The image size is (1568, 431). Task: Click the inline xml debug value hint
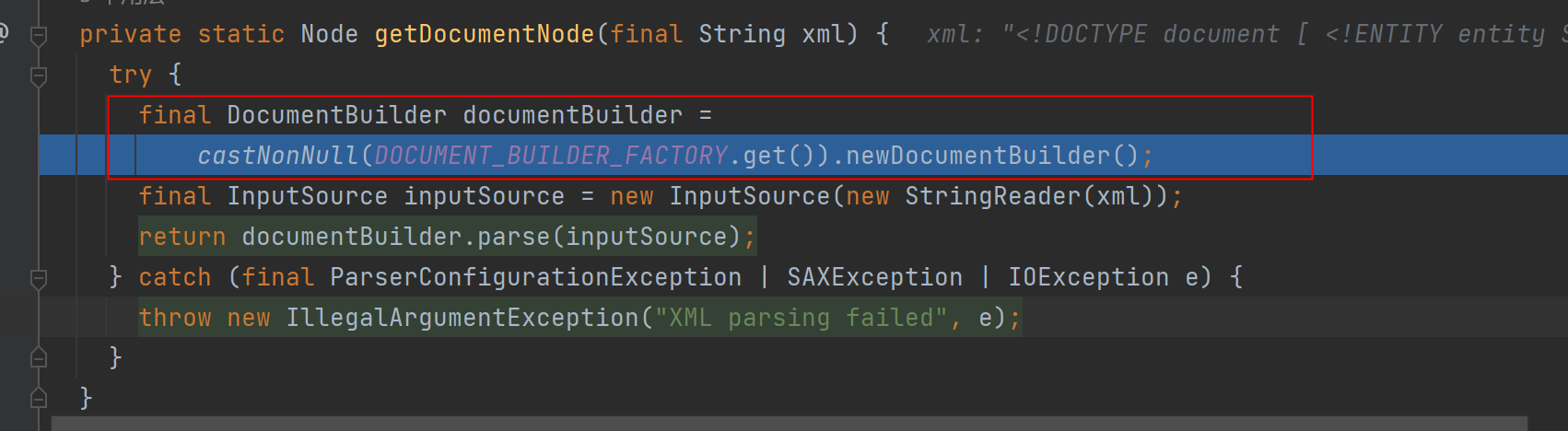tap(1247, 34)
